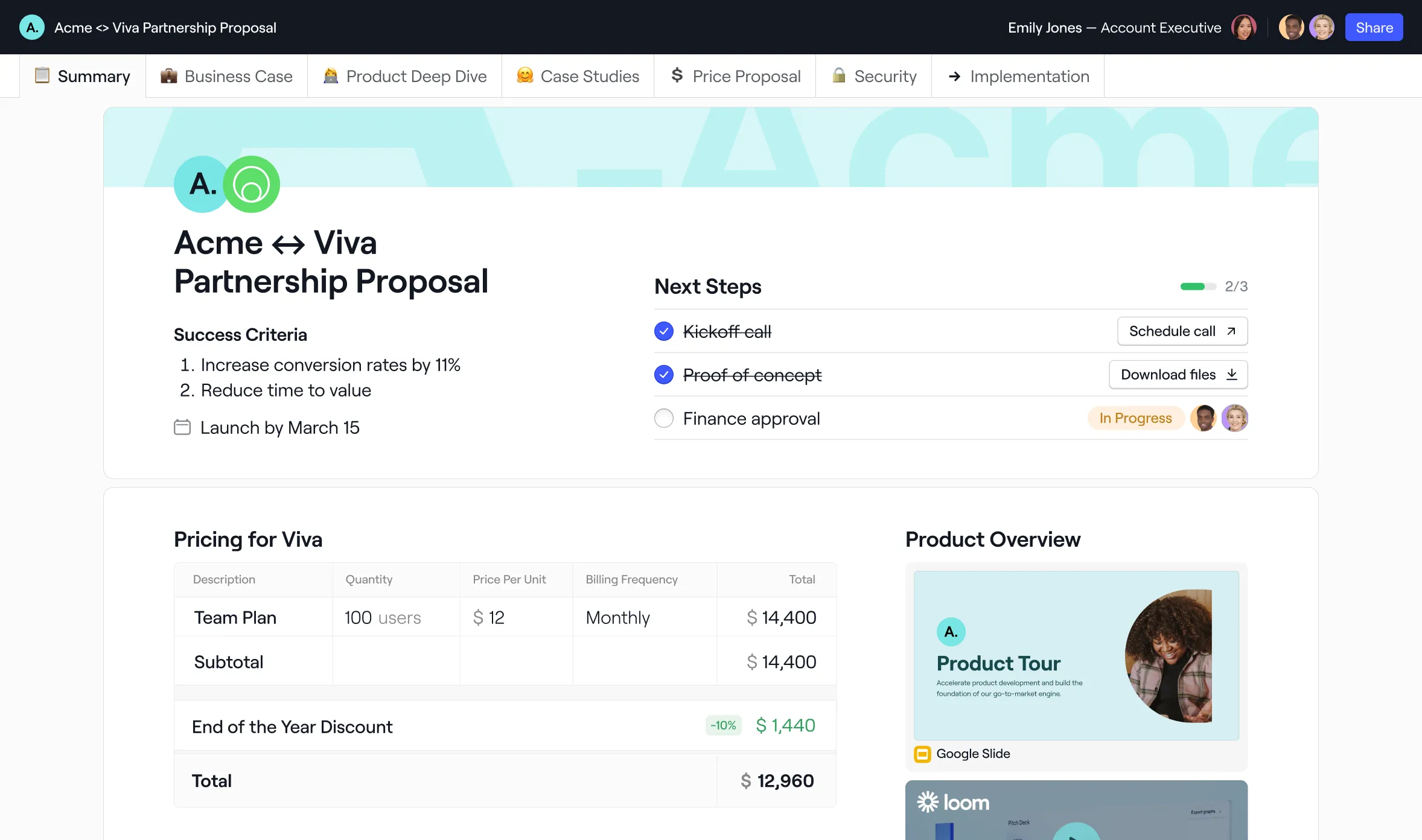Go to the Implementation tab
This screenshot has height=840, width=1422.
tap(1018, 76)
